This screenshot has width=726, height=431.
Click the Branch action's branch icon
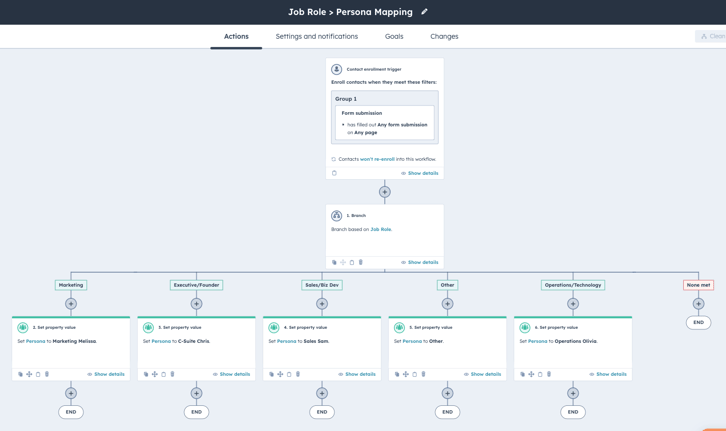point(337,216)
